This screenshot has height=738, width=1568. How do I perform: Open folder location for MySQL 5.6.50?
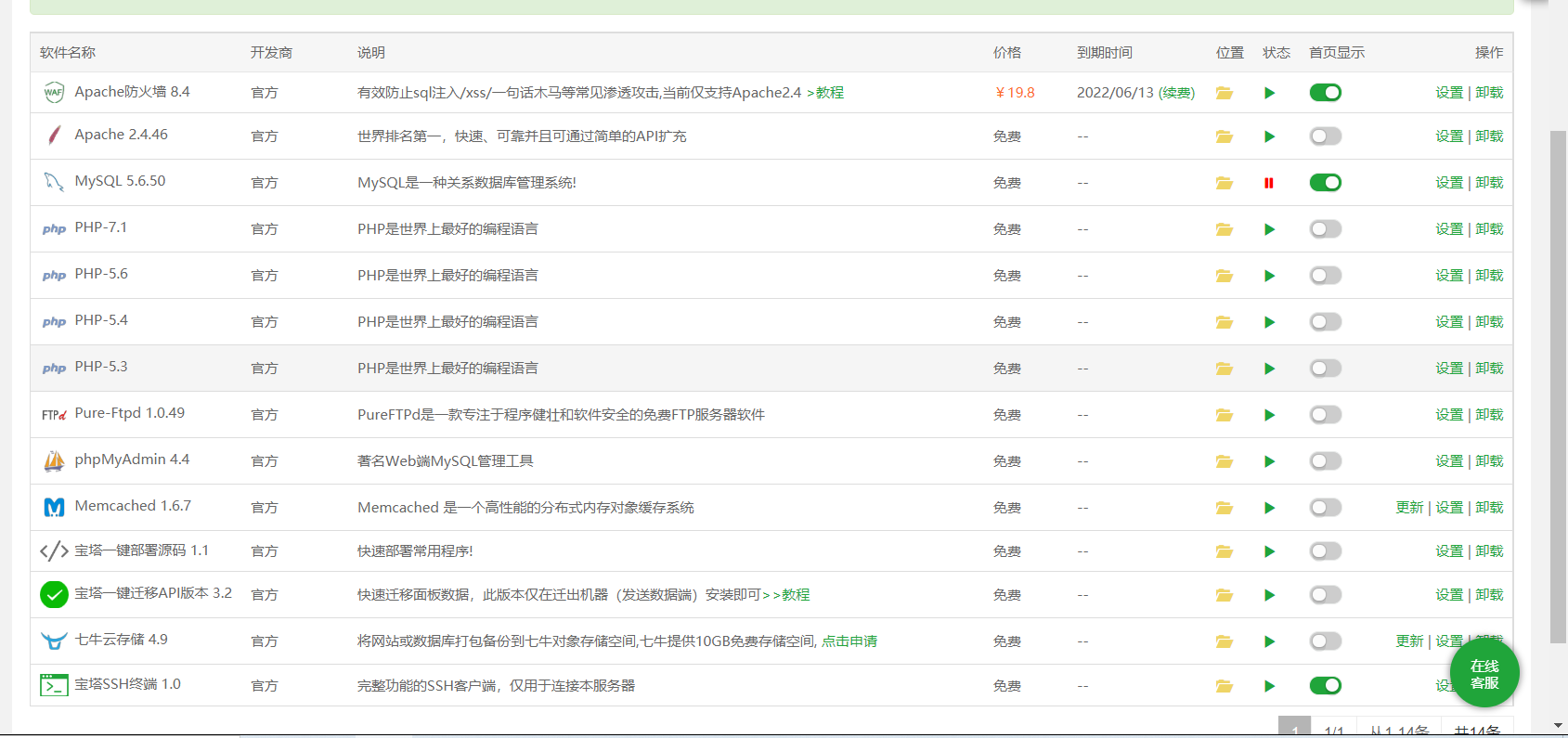coord(1225,183)
